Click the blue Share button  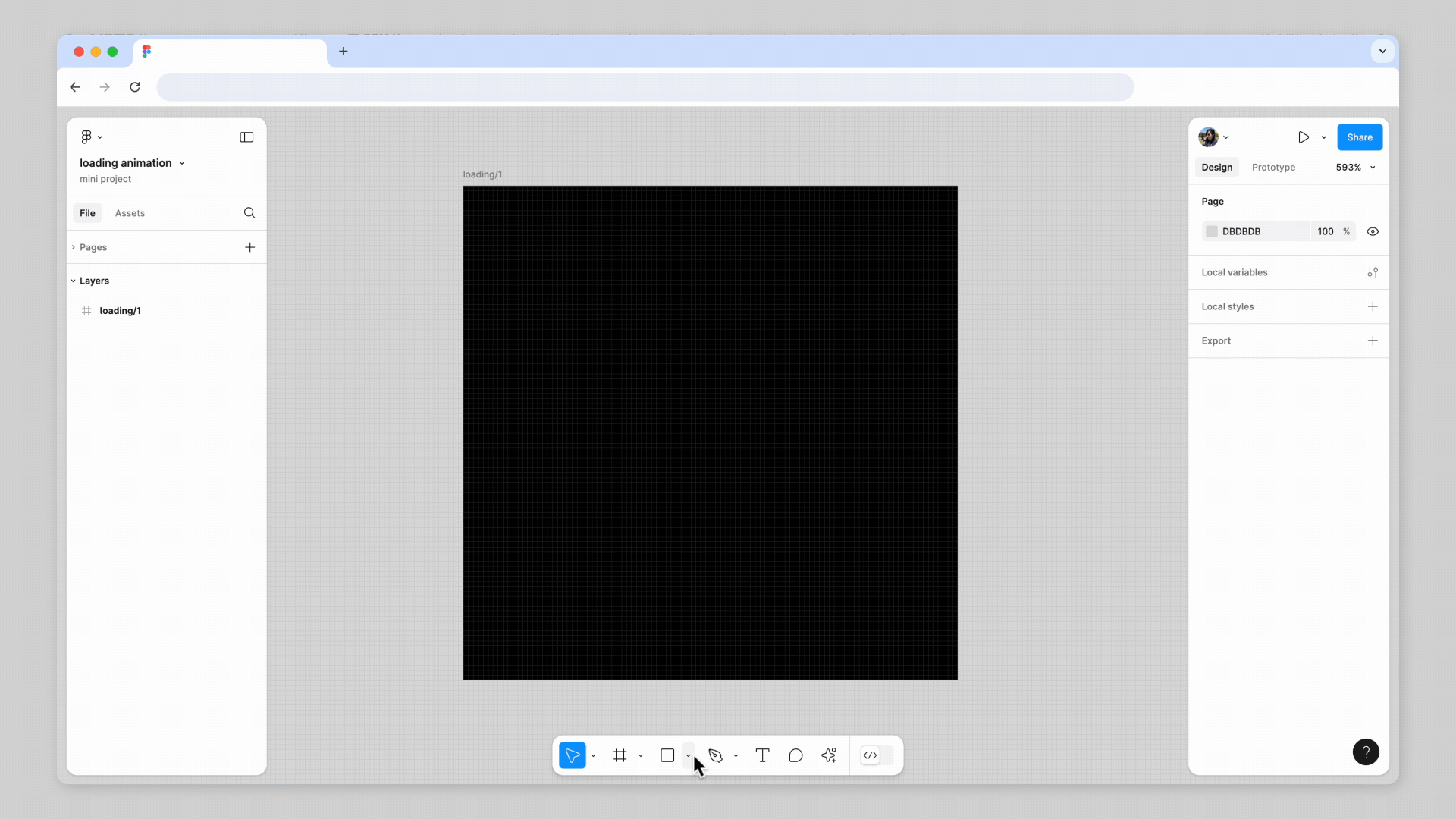[x=1359, y=137]
